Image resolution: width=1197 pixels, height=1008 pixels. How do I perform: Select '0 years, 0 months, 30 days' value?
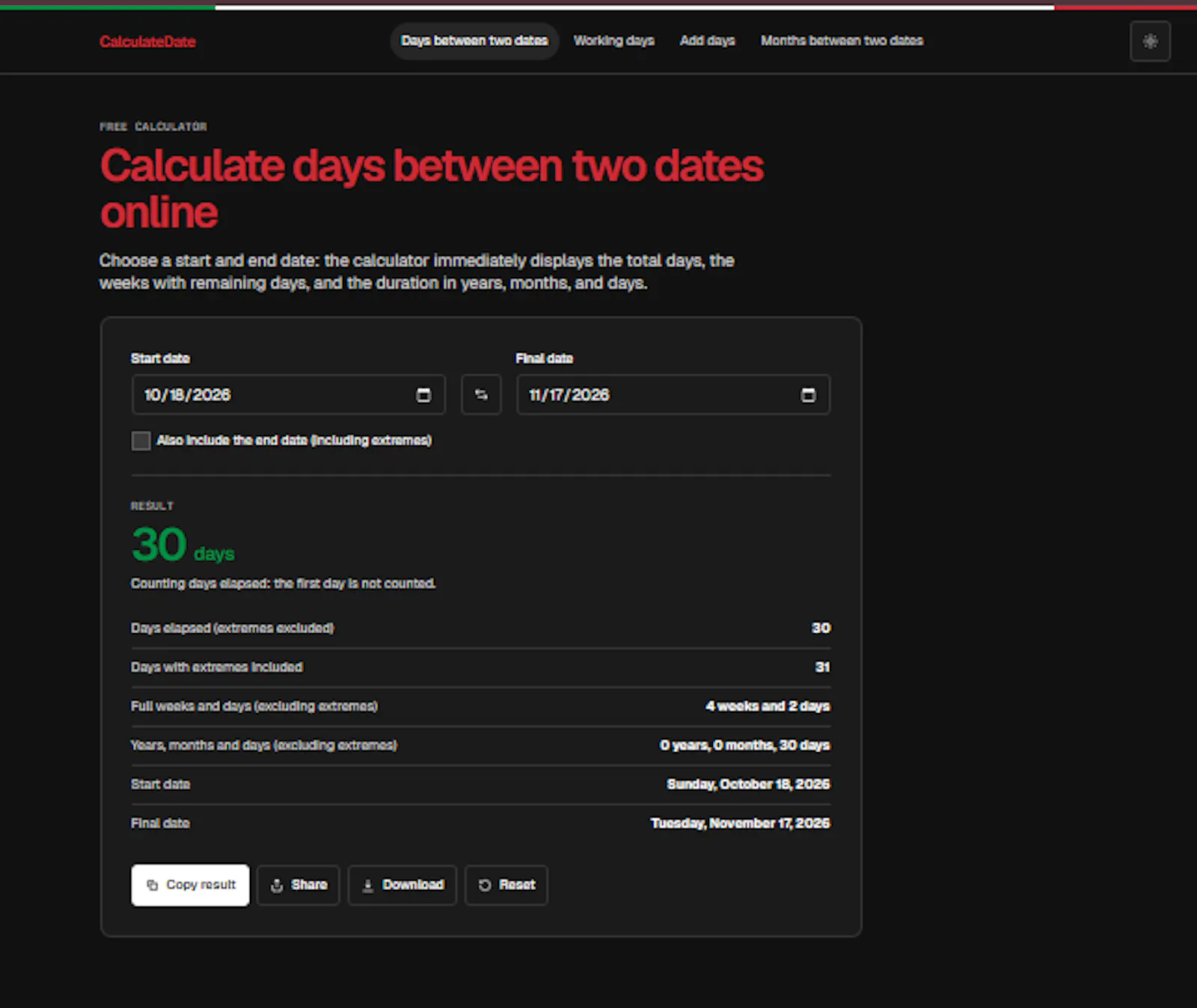(x=745, y=745)
